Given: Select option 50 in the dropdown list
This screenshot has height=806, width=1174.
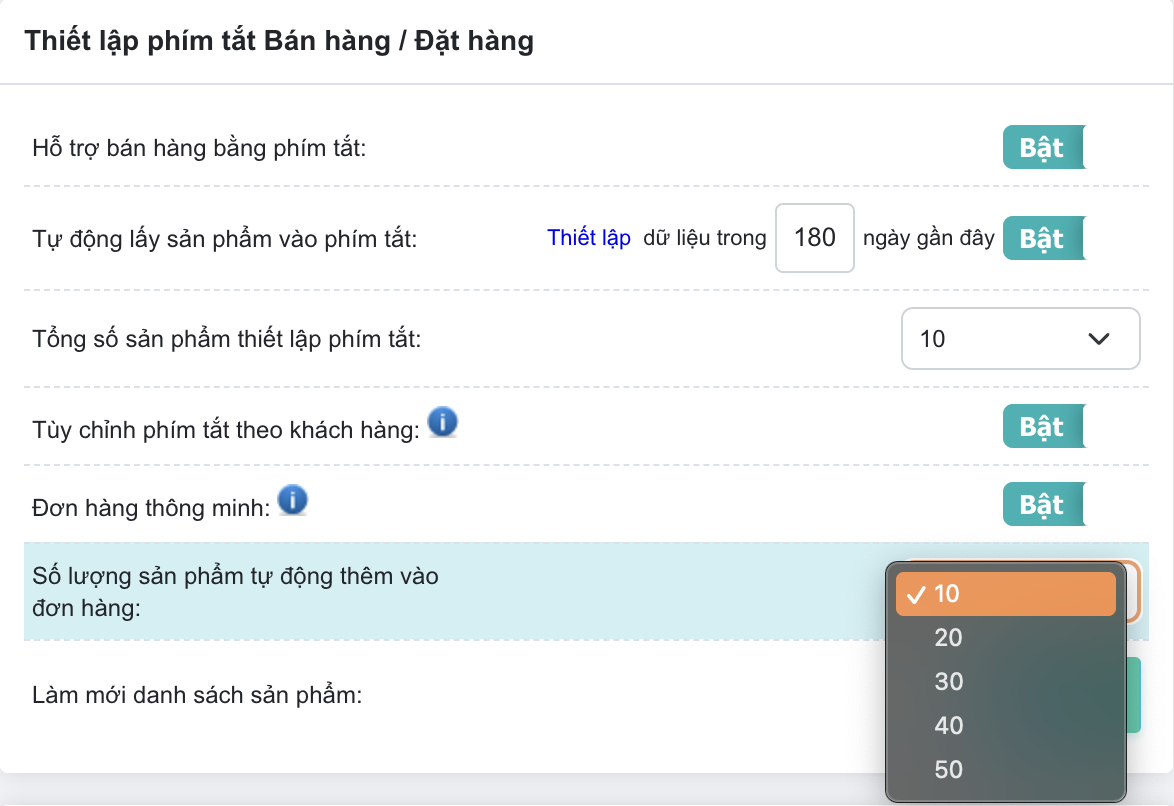Looking at the screenshot, I should (1006, 769).
